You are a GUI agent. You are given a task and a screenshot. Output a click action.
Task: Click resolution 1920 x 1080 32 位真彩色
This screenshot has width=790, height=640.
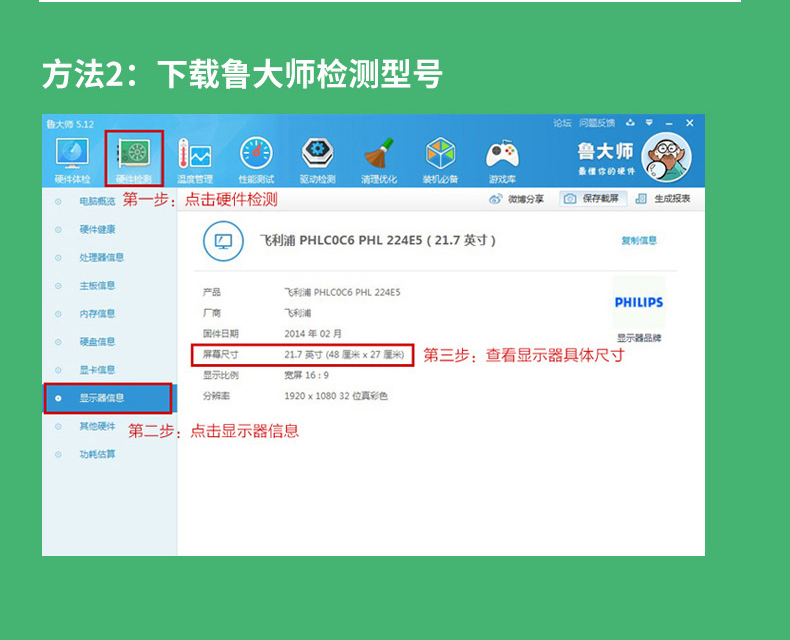336,396
